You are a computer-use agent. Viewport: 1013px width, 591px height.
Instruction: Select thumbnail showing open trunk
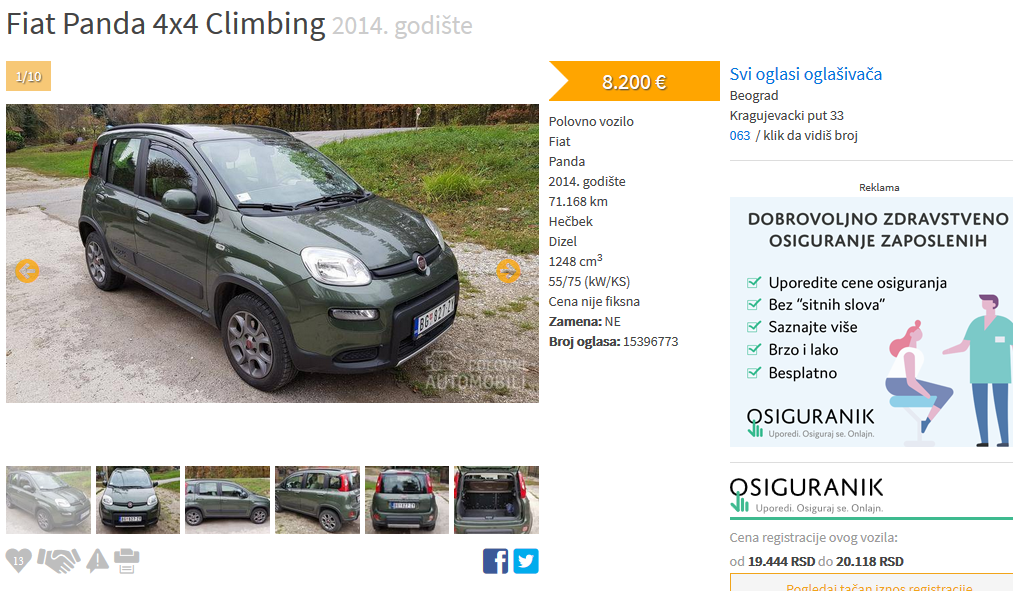point(496,500)
